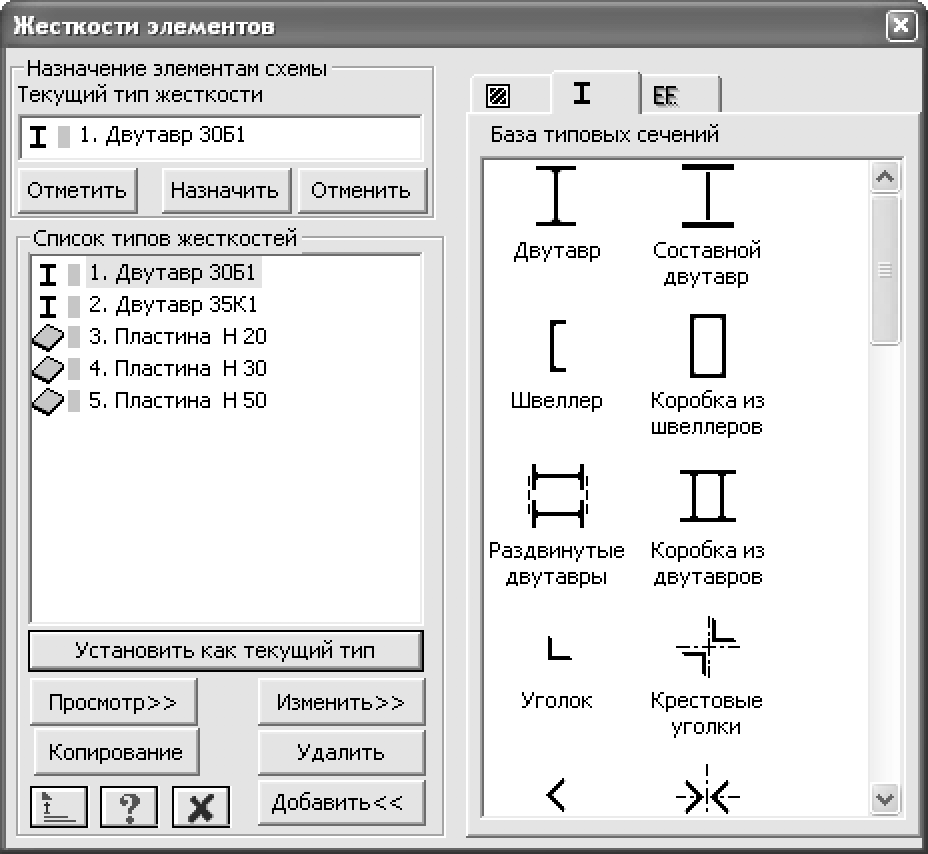Click Установить как текущий тип
This screenshot has height=854, width=928.
click(226, 650)
